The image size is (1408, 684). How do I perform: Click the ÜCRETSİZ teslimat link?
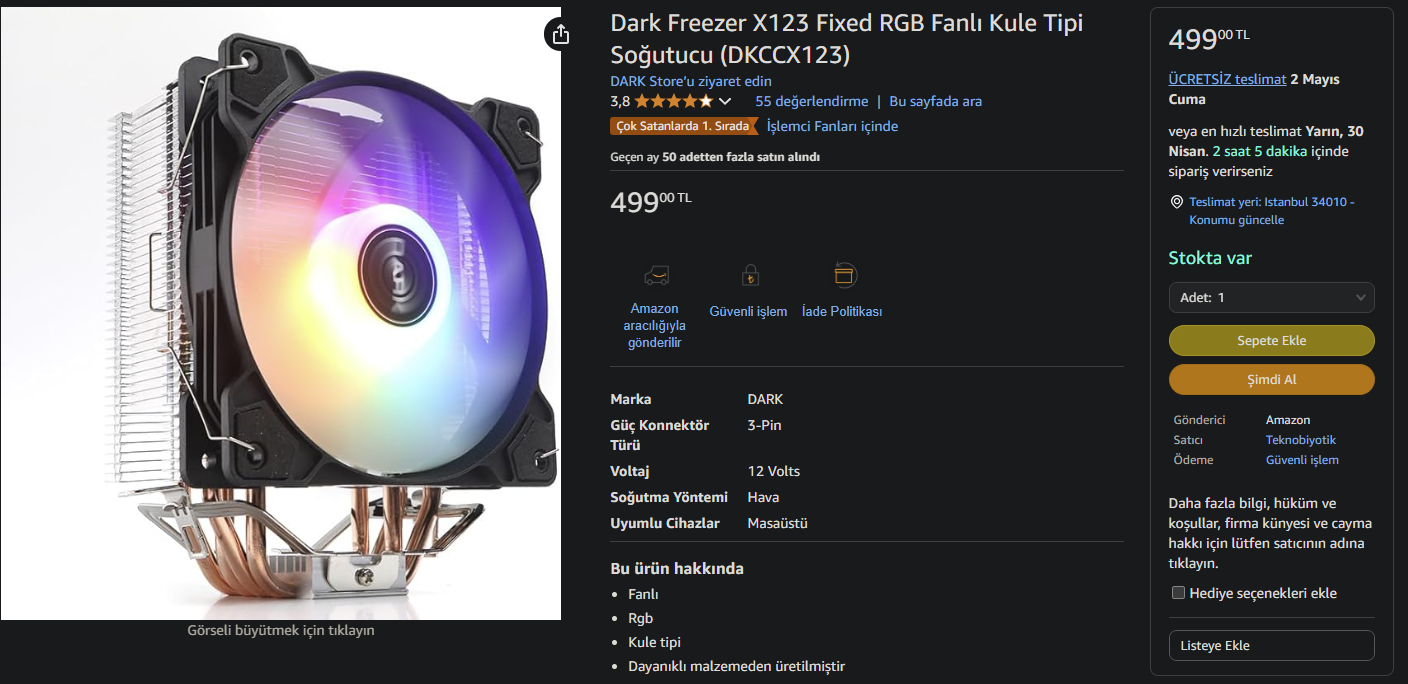coord(1227,79)
